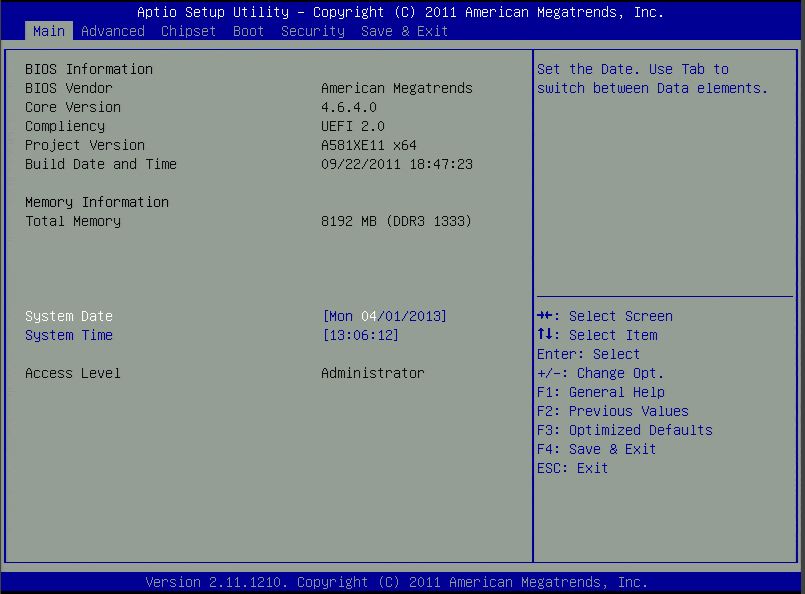Open the Chipset tab

(x=188, y=31)
